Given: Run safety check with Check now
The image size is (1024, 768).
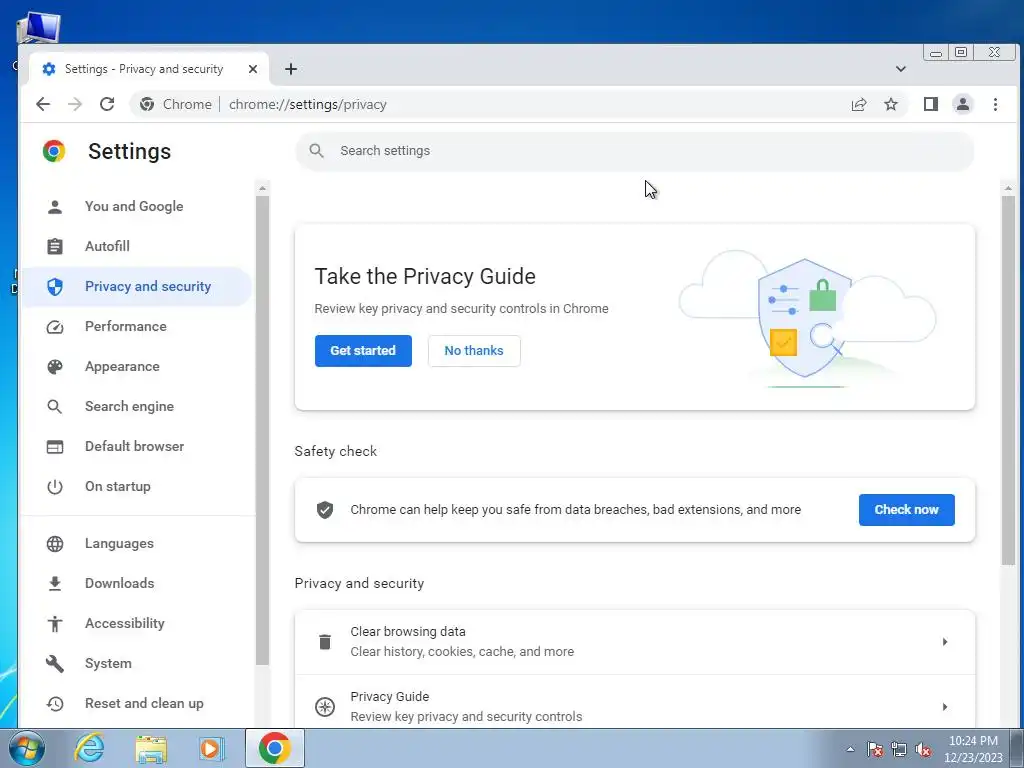Looking at the screenshot, I should click(906, 510).
